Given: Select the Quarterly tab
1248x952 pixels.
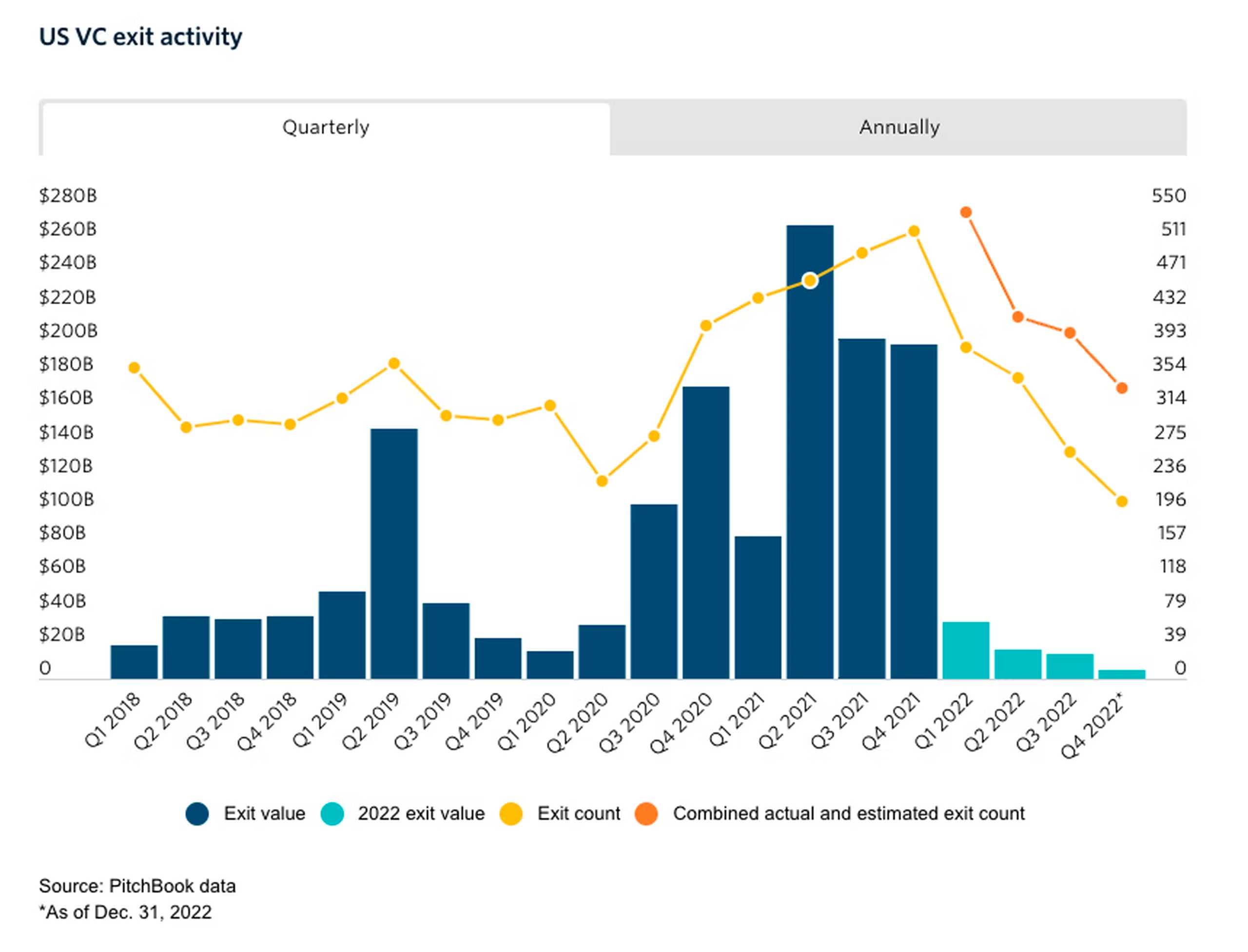Looking at the screenshot, I should pyautogui.click(x=325, y=127).
